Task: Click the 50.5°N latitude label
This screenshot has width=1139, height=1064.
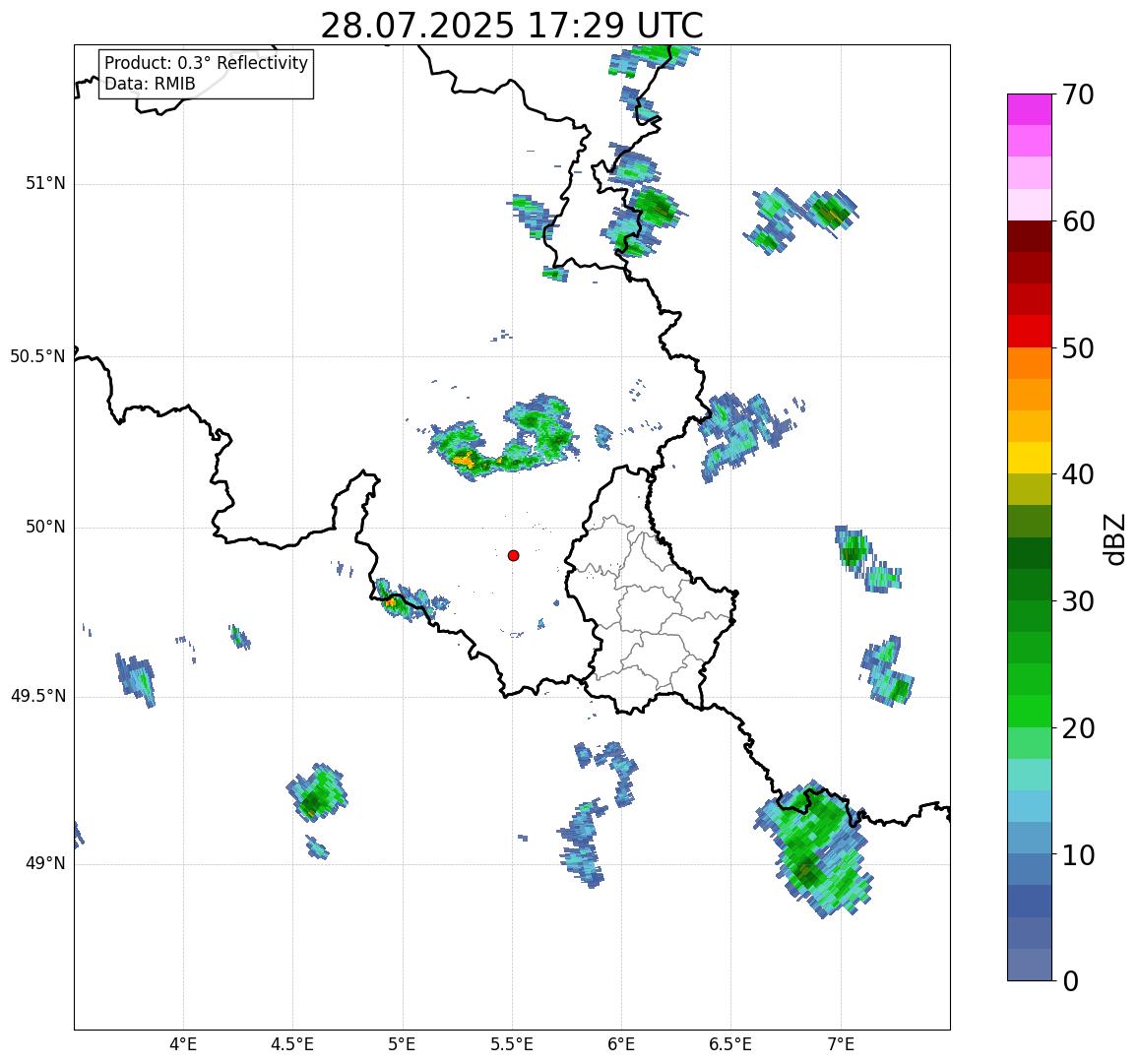Action: (x=37, y=356)
